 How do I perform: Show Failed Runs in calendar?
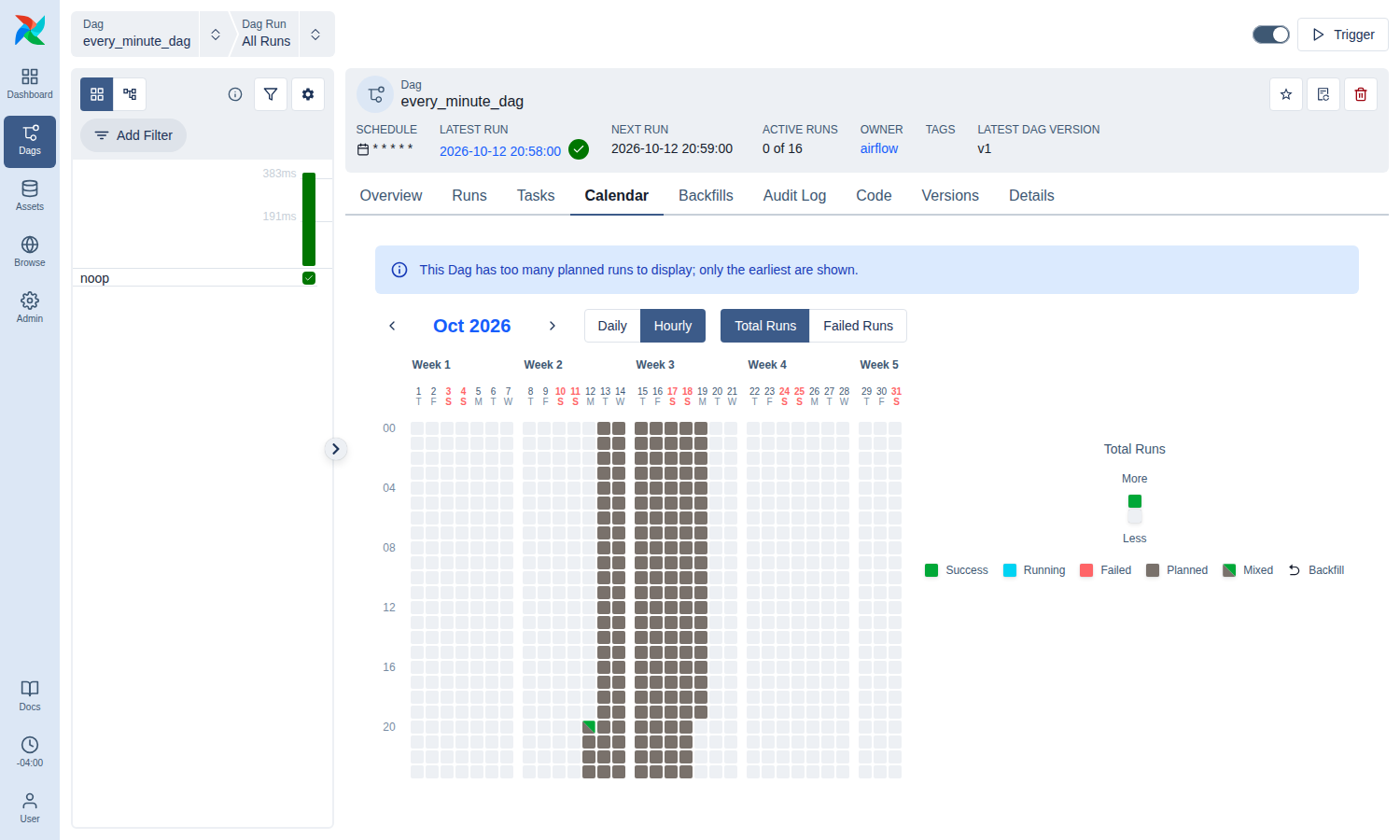click(858, 326)
